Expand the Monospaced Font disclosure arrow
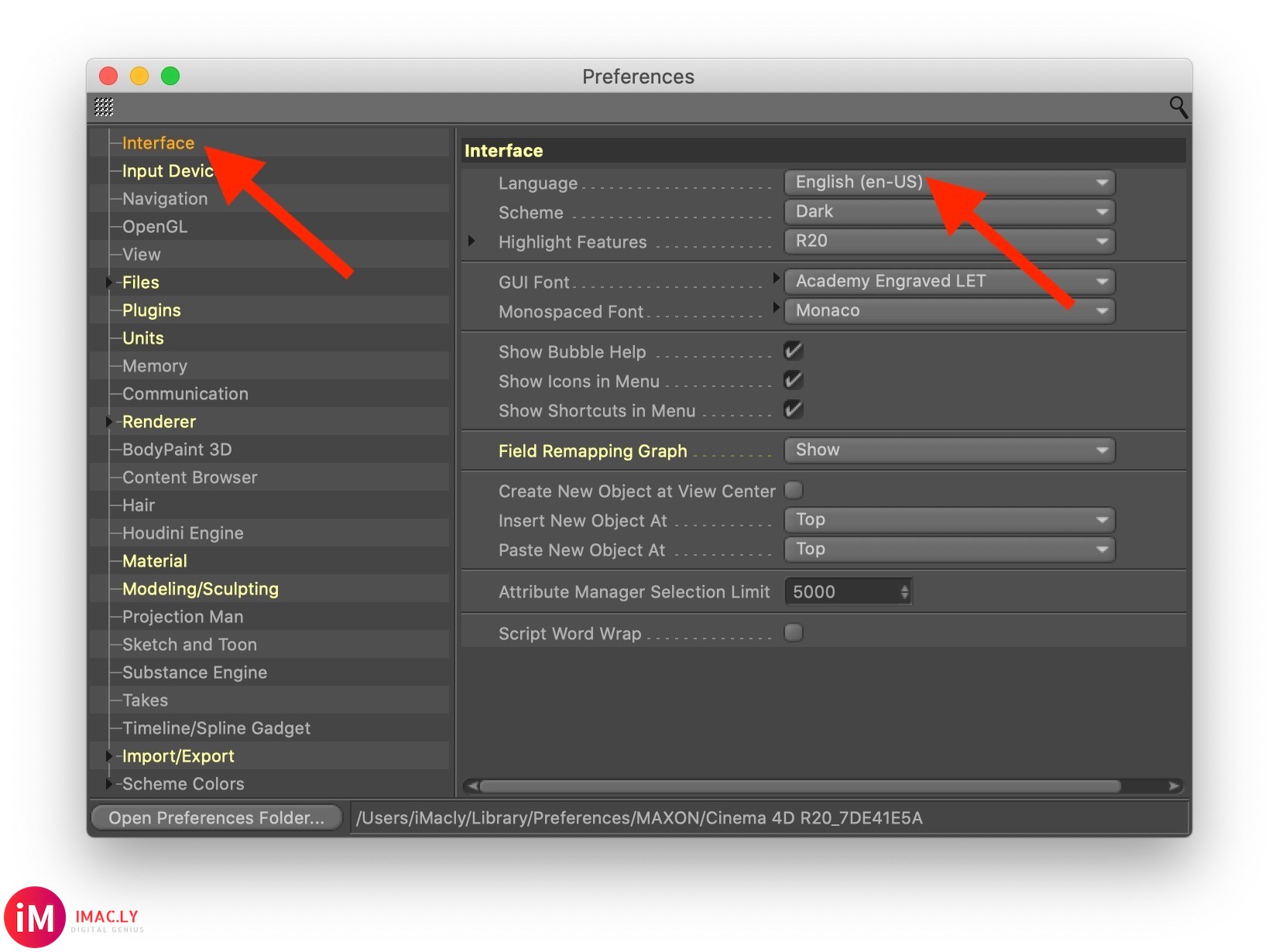This screenshot has height=952, width=1279. [x=777, y=307]
